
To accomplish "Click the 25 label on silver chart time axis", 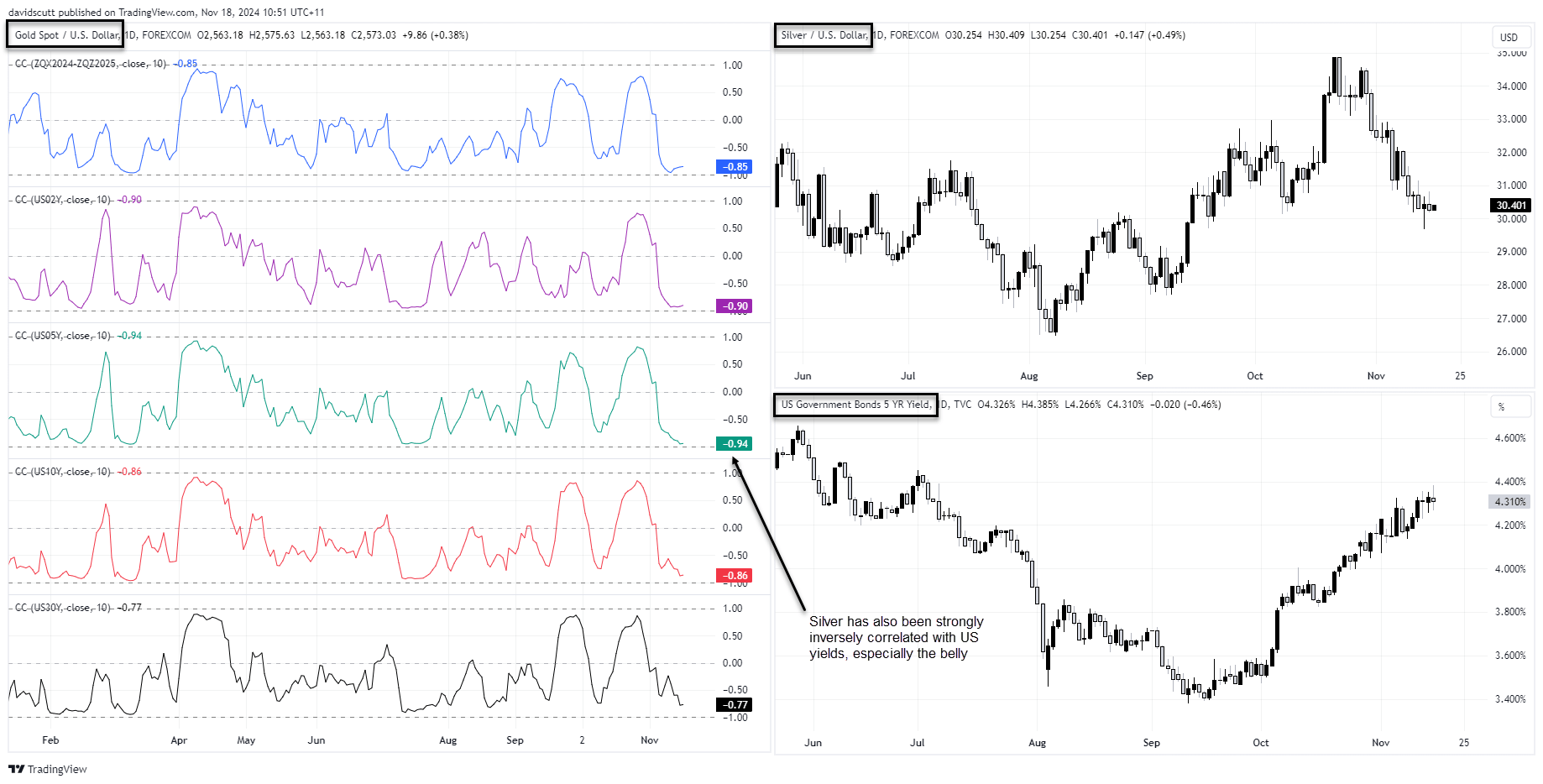I will 1460,376.
